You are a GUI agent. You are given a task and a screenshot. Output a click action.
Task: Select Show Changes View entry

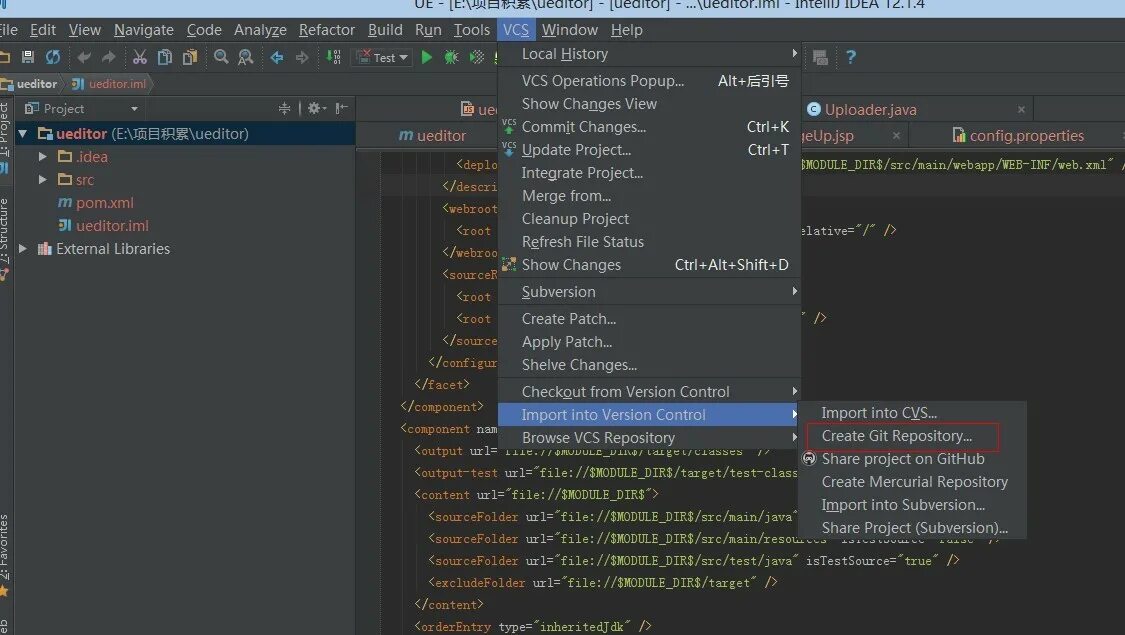(x=649, y=104)
